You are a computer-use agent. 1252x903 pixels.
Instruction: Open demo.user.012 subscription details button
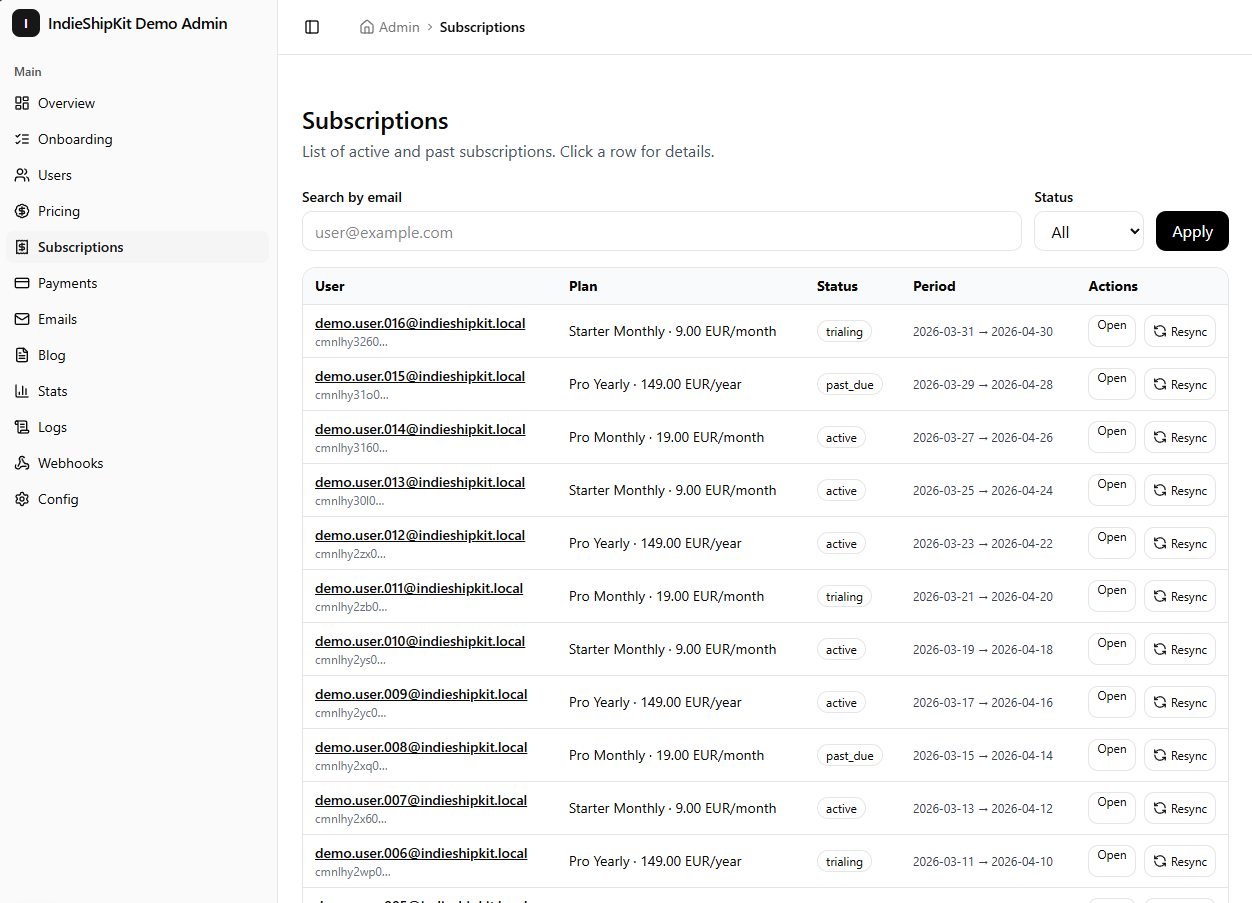click(1112, 543)
